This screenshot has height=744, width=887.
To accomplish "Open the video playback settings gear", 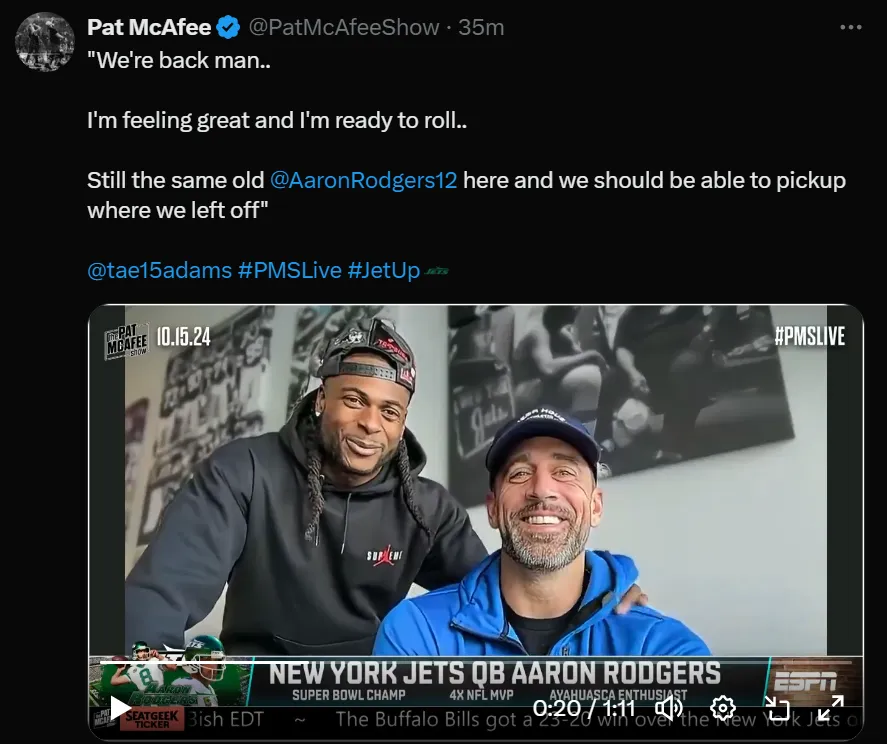I will pyautogui.click(x=722, y=708).
